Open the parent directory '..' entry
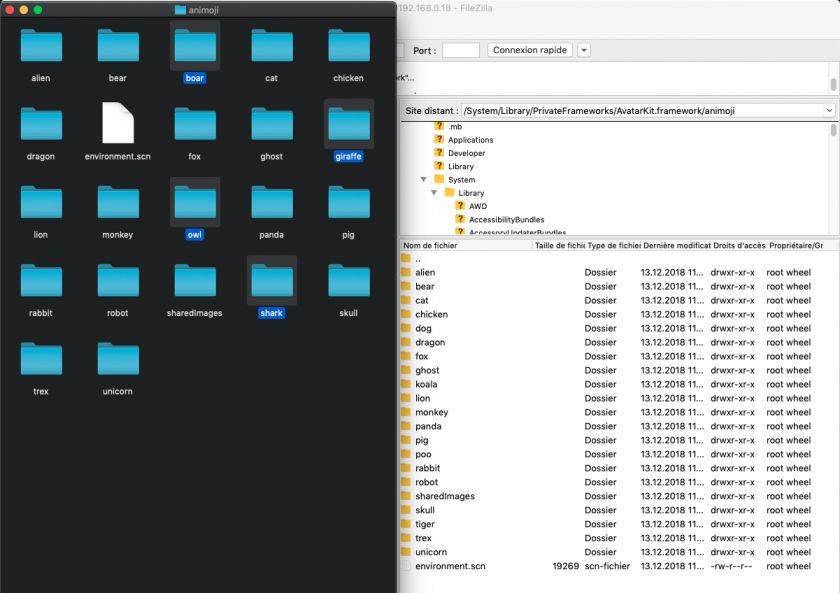 click(x=418, y=258)
